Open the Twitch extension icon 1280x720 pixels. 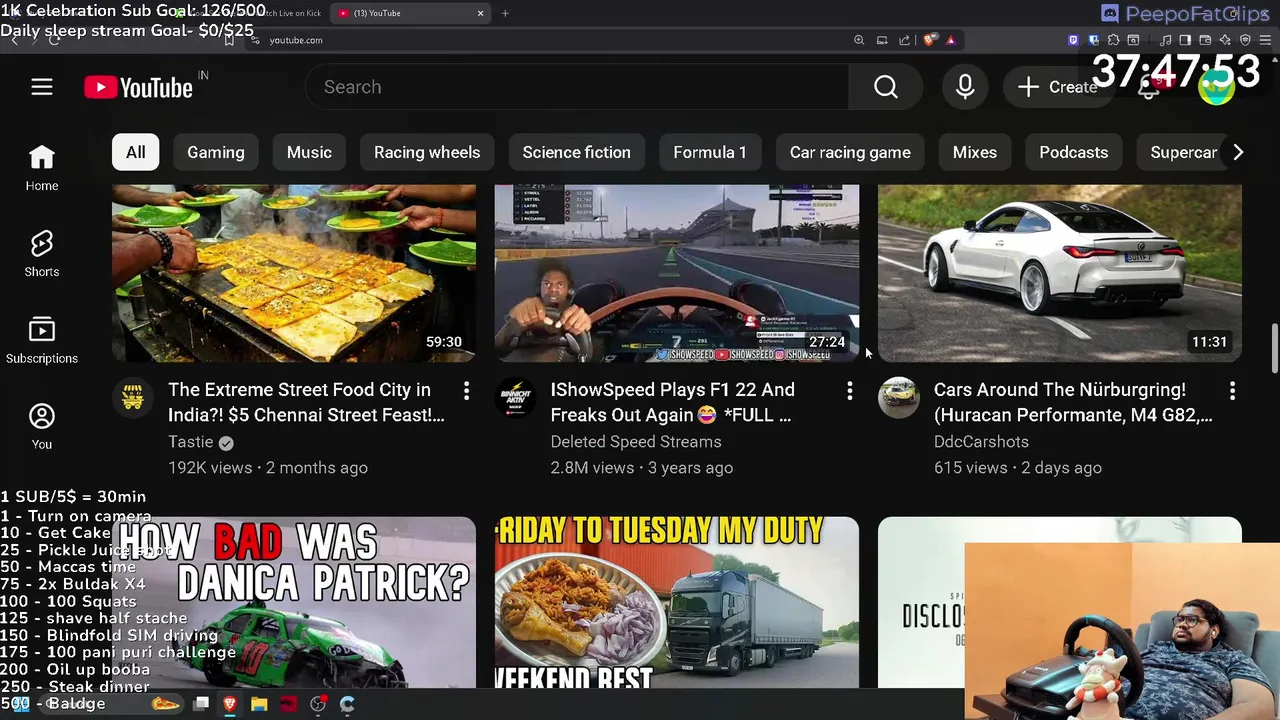point(1073,40)
